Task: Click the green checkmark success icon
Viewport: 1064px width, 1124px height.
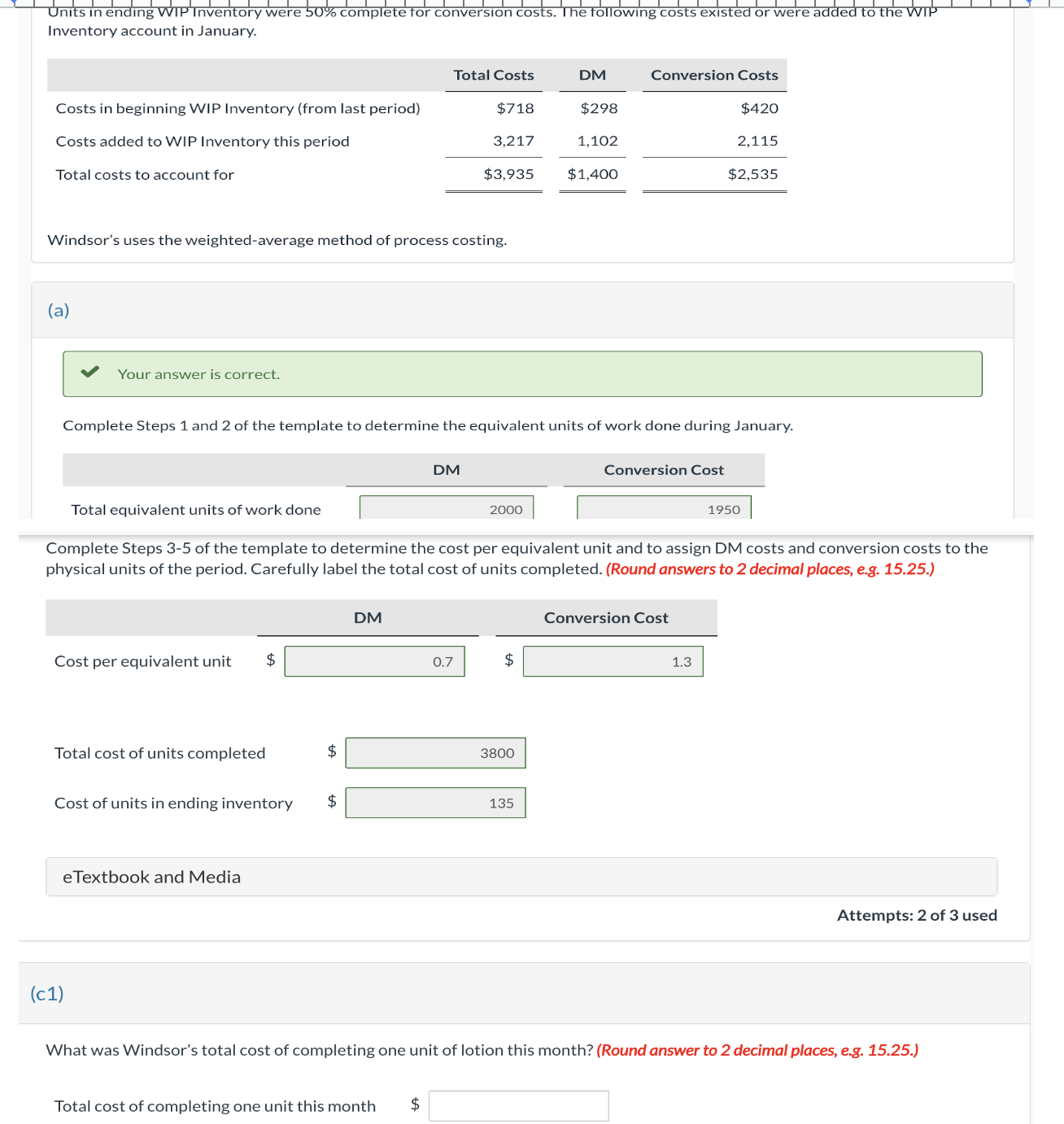Action: 91,373
